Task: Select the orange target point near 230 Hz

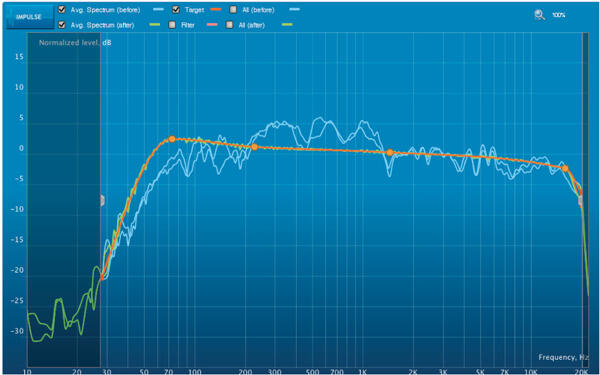Action: 254,147
